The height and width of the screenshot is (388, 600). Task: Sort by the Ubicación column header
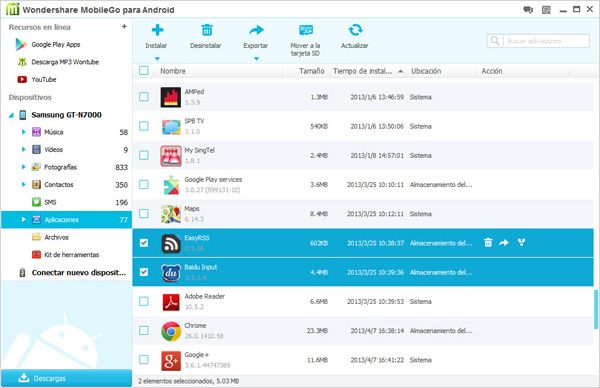coord(426,71)
